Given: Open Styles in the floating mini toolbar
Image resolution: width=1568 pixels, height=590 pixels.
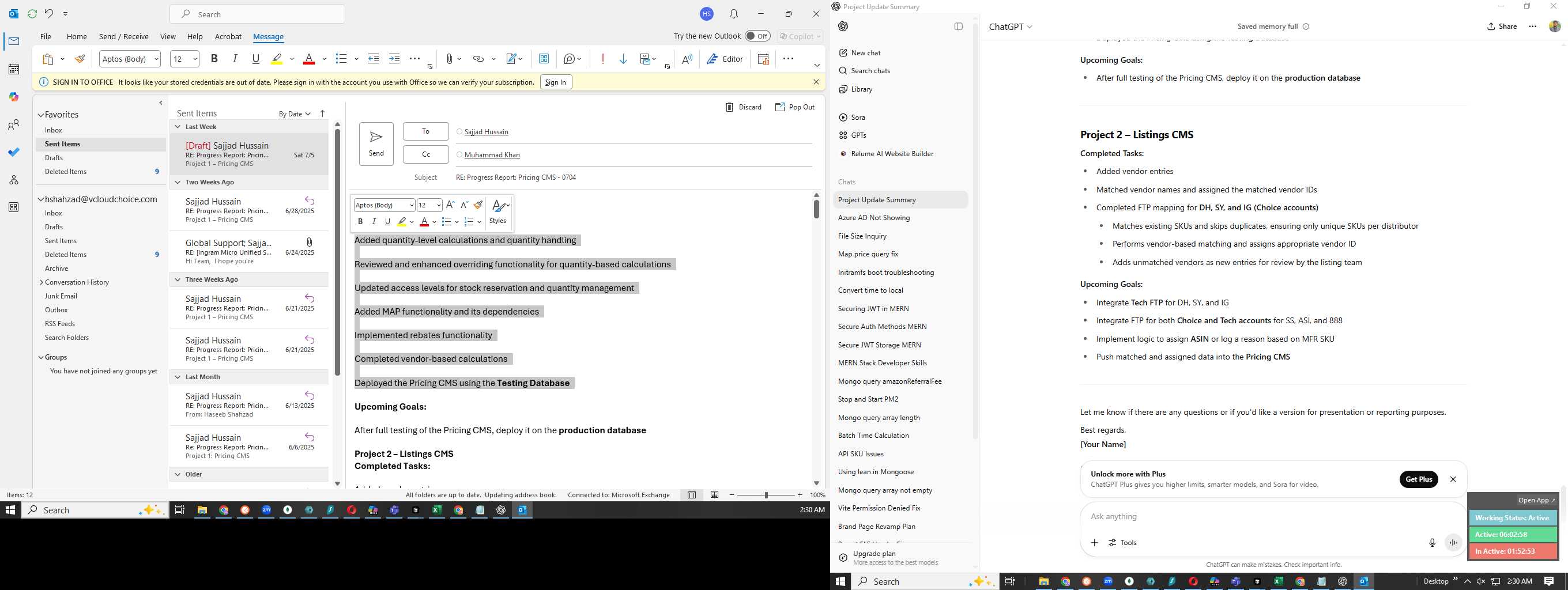Looking at the screenshot, I should [x=499, y=210].
